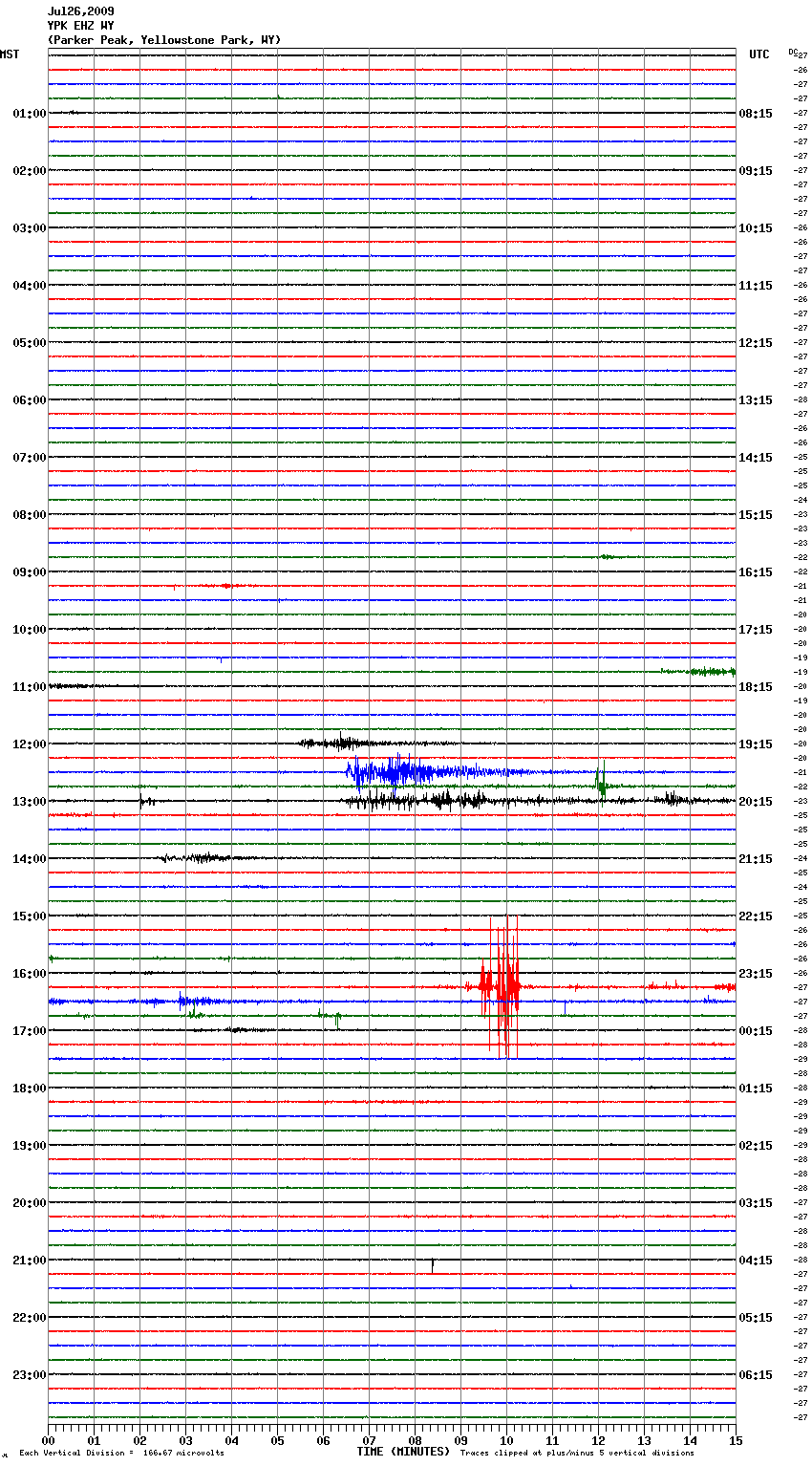The height and width of the screenshot is (1466, 812).
Task: Select the 03:00 MST hour label
Action: click(x=29, y=228)
